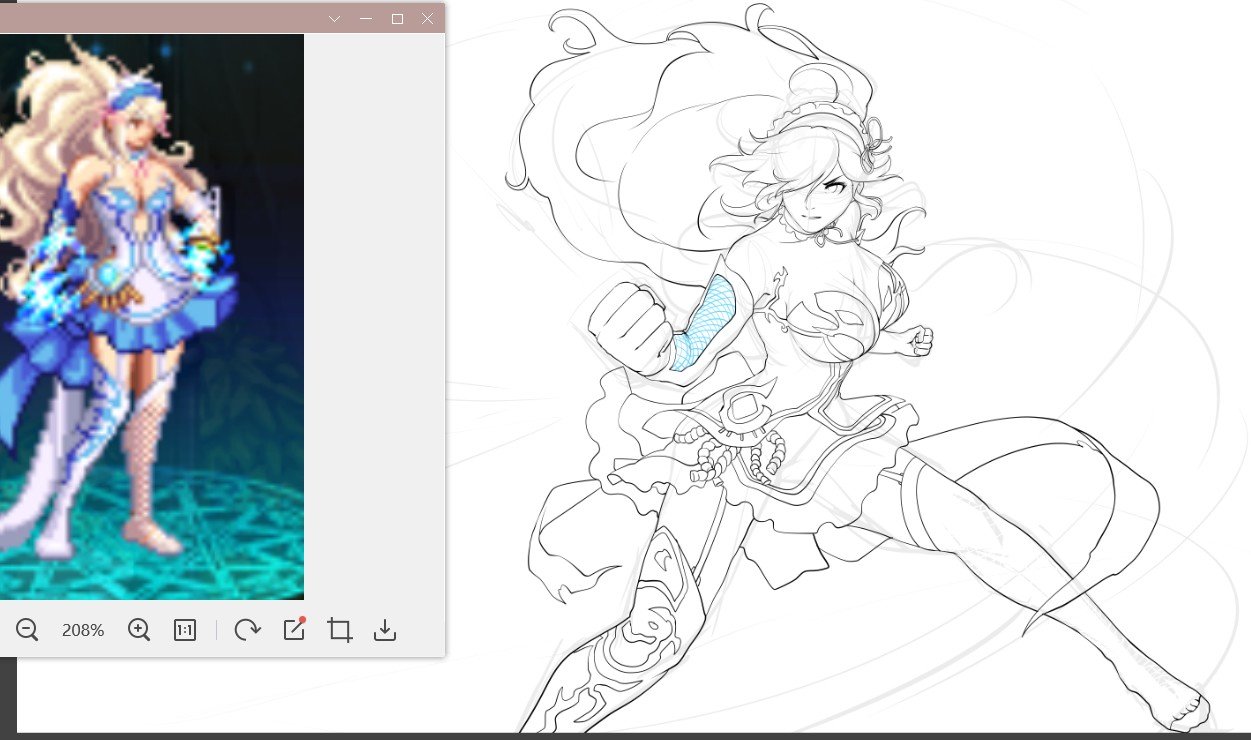
Task: Open the viewer title bar dropdown chevron
Action: (335, 19)
